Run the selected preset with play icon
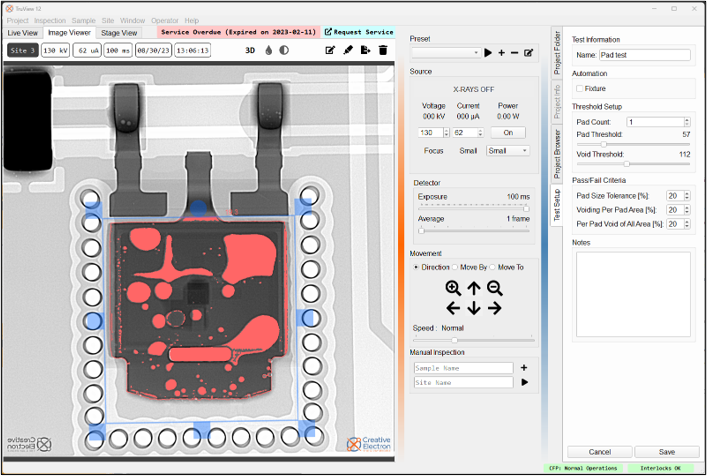707x476 pixels. [488, 53]
